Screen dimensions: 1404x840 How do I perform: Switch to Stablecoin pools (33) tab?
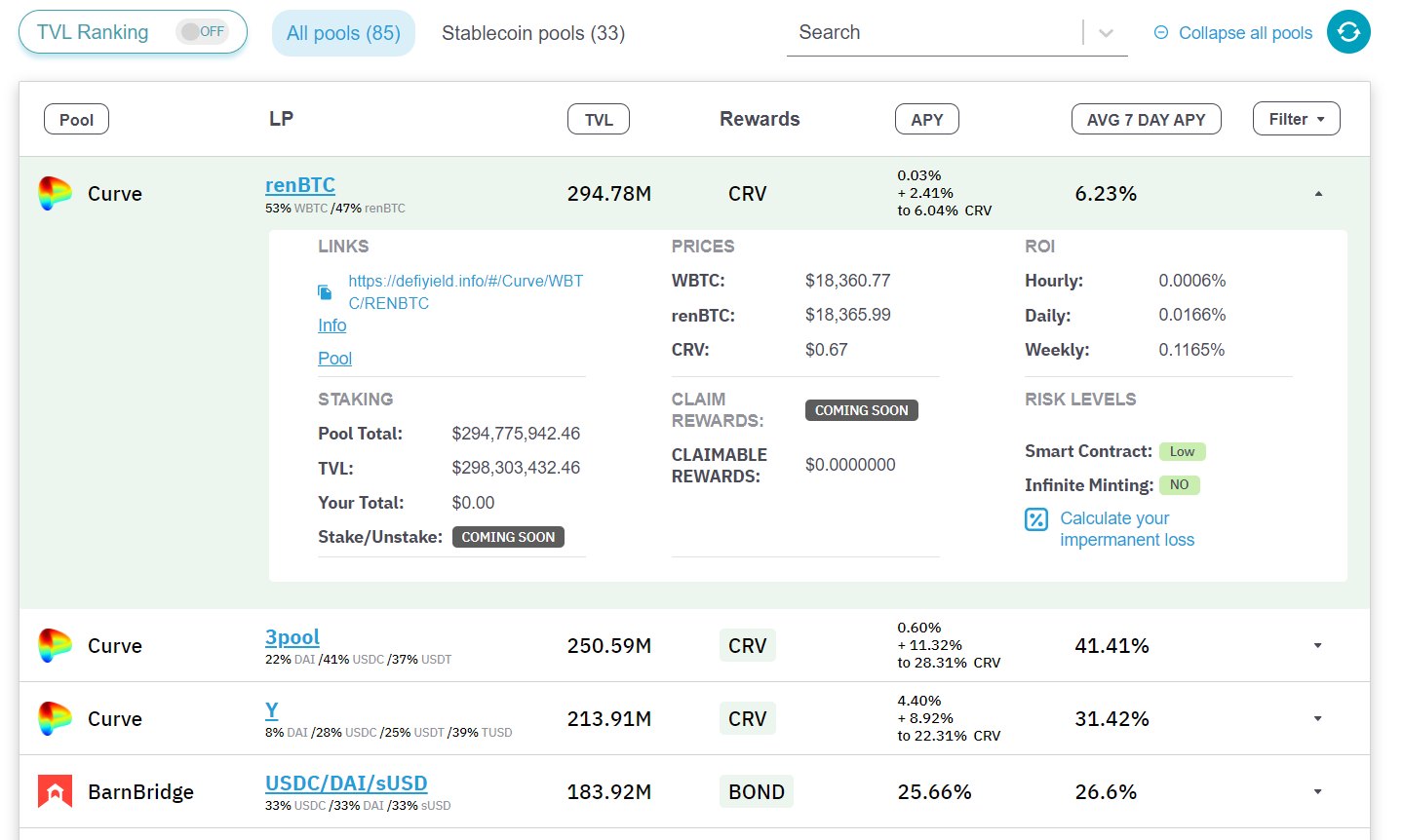coord(533,33)
